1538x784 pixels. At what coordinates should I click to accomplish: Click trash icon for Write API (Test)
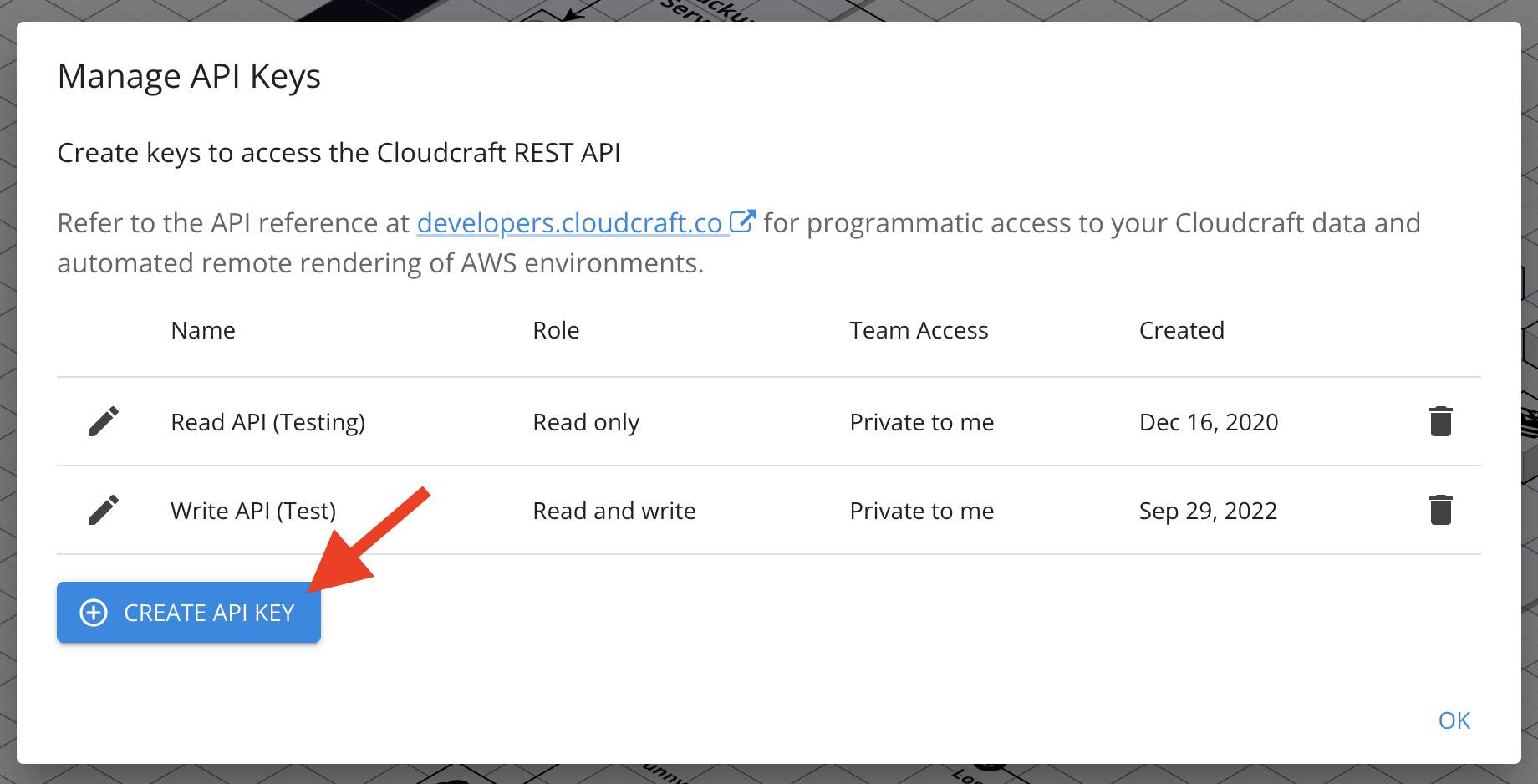point(1440,510)
